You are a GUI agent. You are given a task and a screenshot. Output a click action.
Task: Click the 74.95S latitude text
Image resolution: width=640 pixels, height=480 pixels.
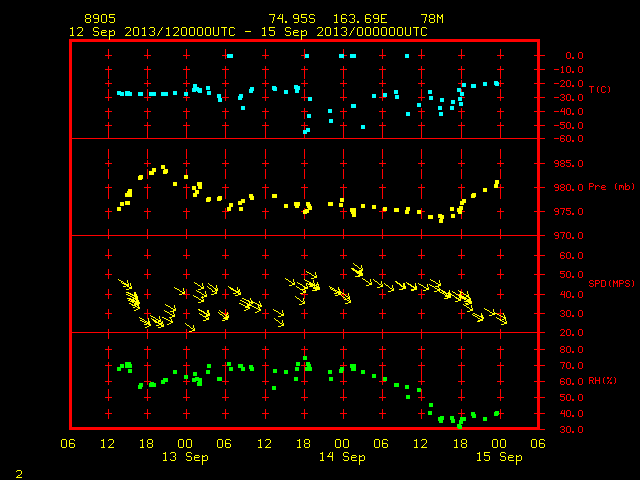292,19
